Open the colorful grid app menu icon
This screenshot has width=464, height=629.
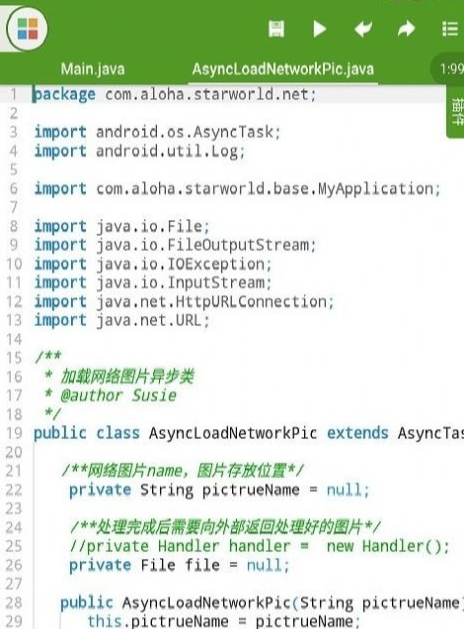pos(27,29)
